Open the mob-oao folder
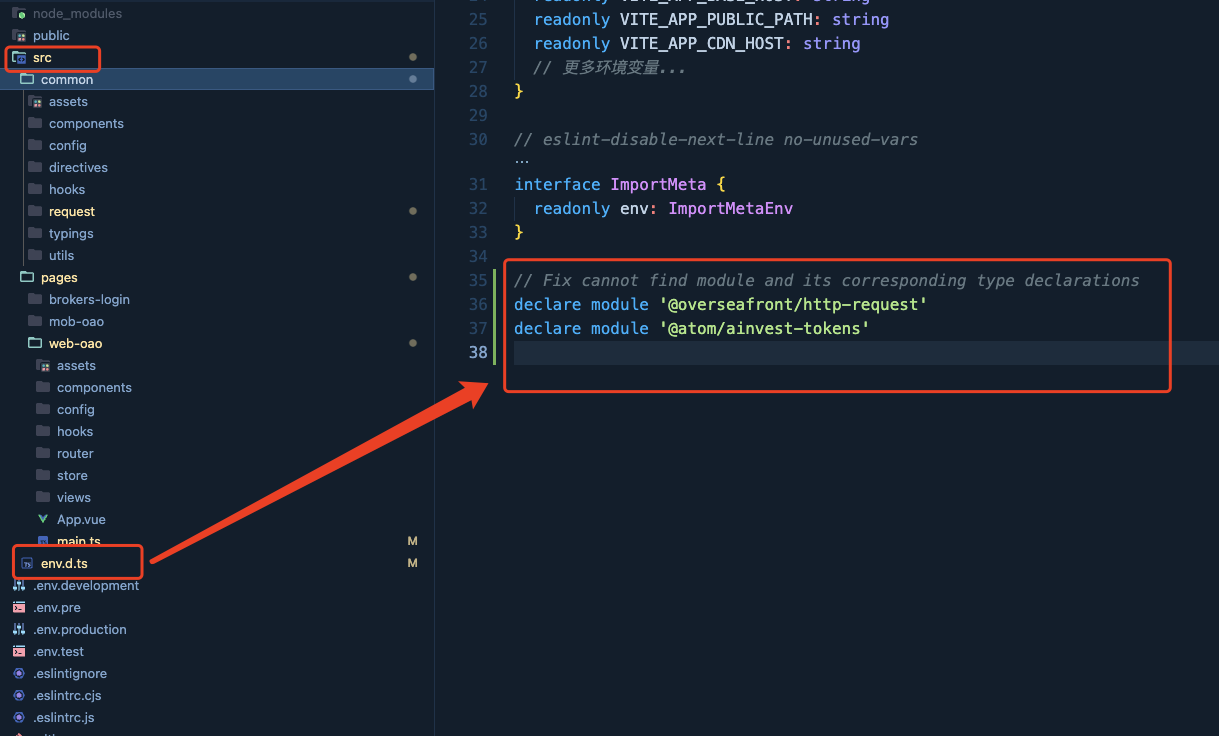Screen dimensions: 1219x736 click(76, 321)
